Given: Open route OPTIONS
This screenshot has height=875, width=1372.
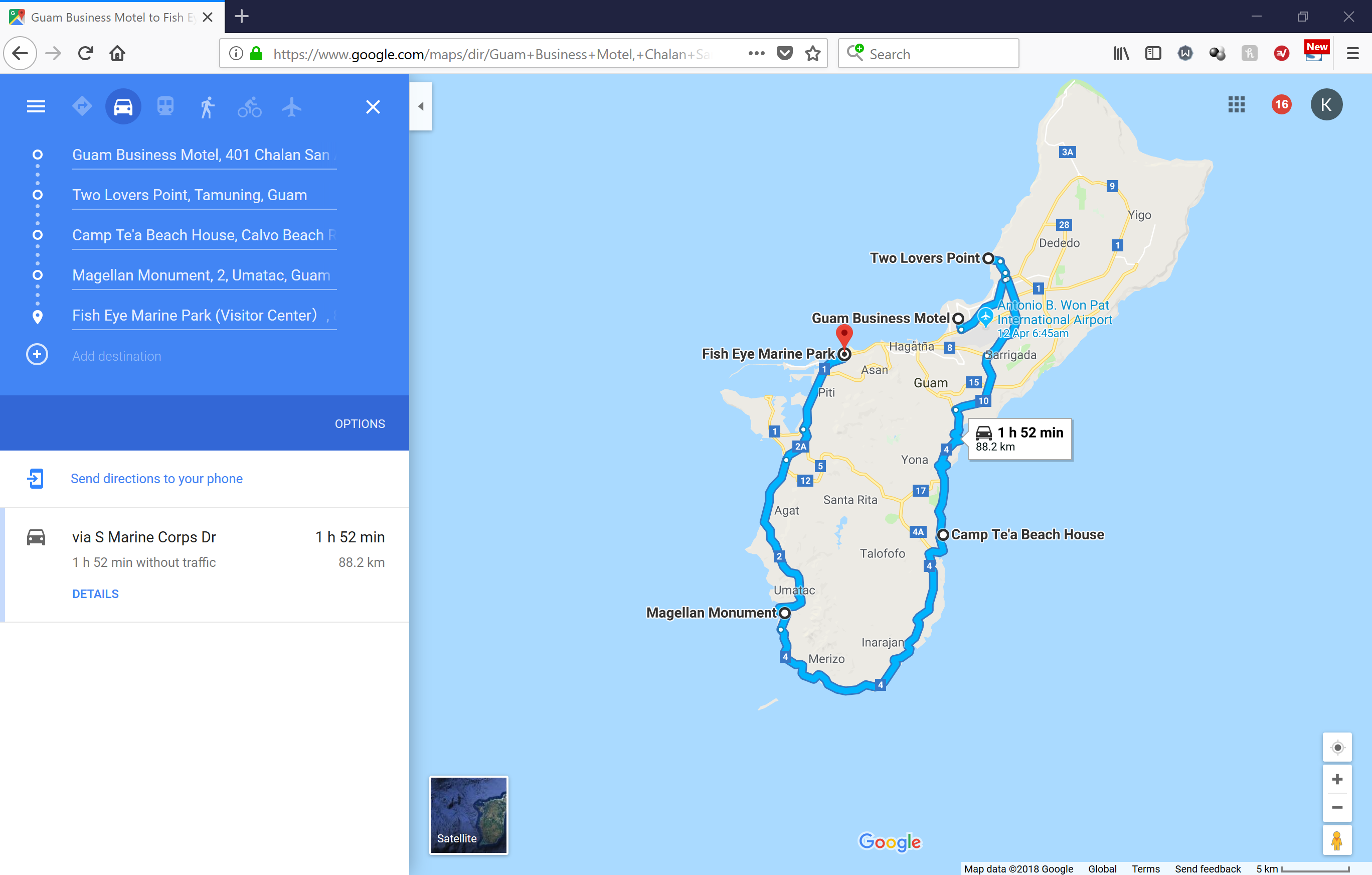Looking at the screenshot, I should 360,423.
